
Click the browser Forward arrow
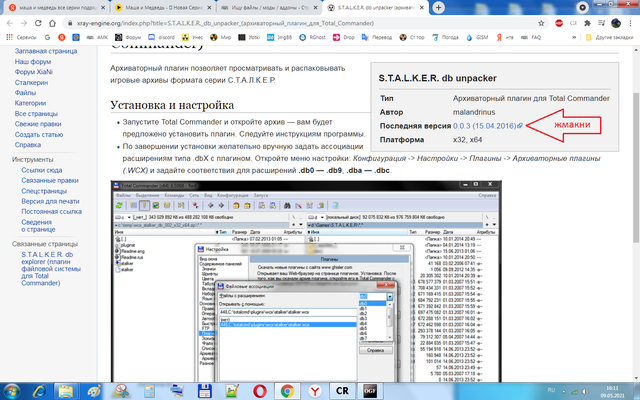(x=24, y=23)
